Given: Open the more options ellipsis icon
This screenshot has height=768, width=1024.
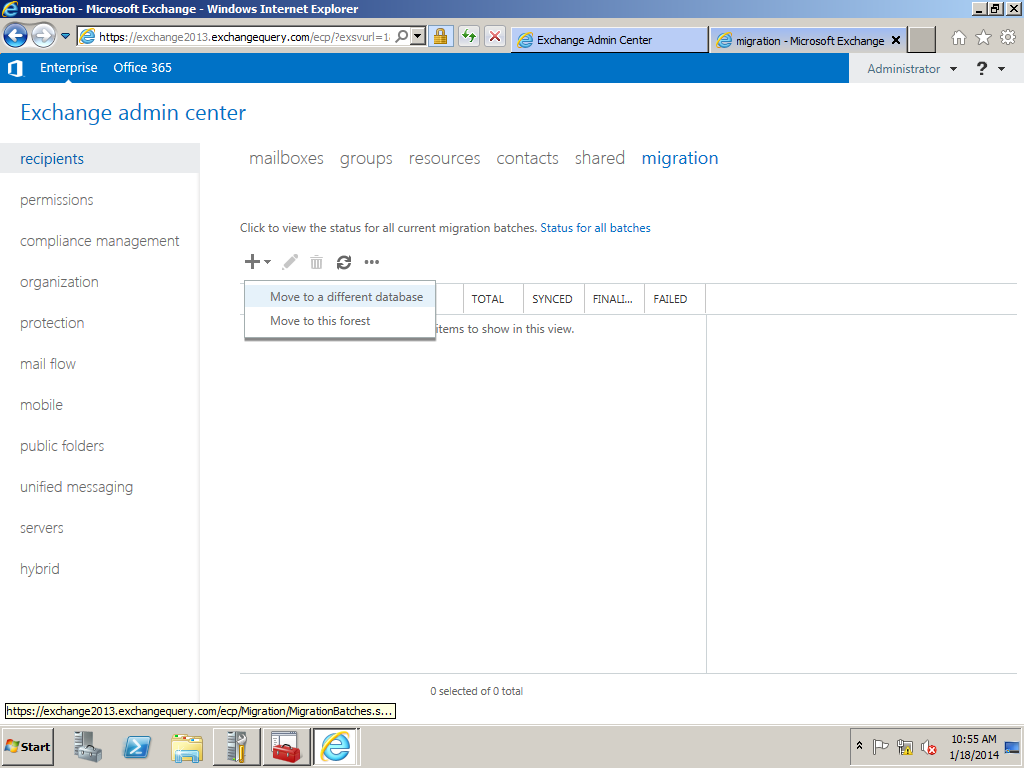Looking at the screenshot, I should [372, 262].
